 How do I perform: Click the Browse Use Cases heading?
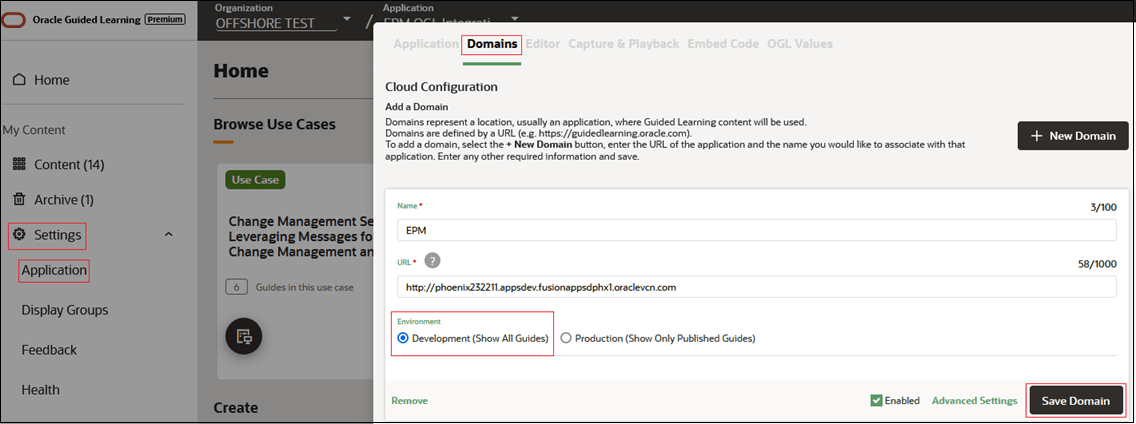275,124
